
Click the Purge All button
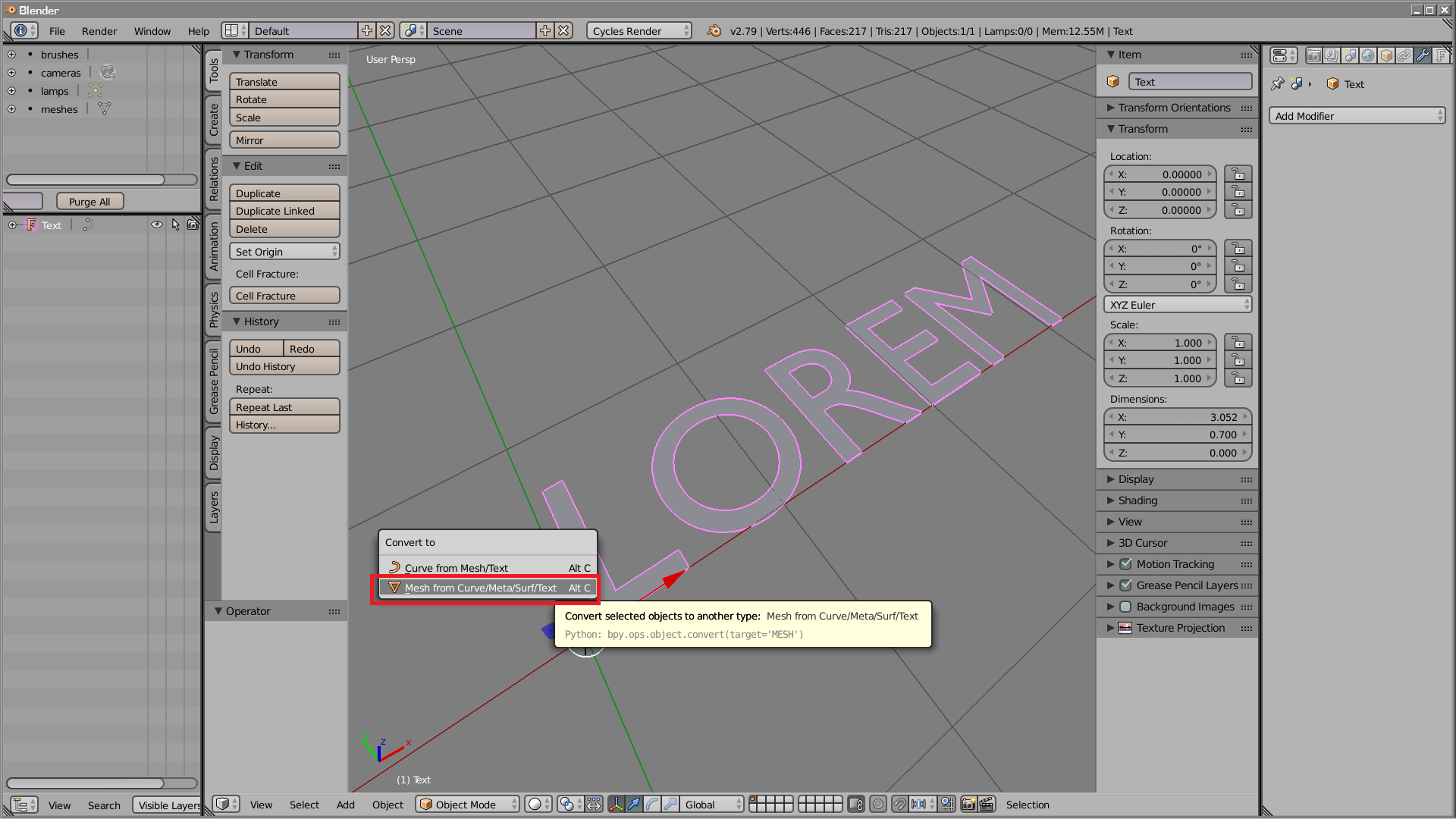click(x=89, y=202)
